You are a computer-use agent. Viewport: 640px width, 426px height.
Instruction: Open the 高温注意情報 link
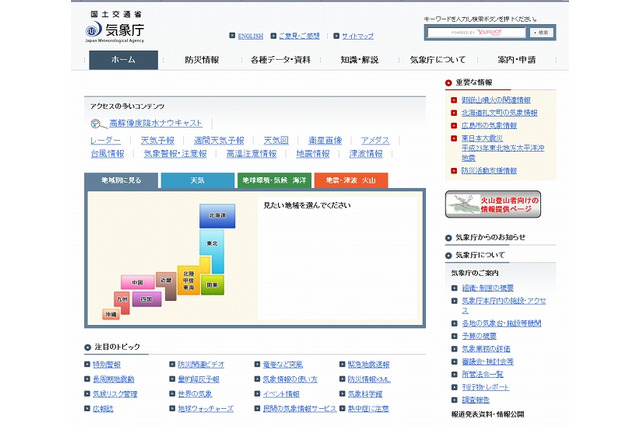pyautogui.click(x=251, y=154)
